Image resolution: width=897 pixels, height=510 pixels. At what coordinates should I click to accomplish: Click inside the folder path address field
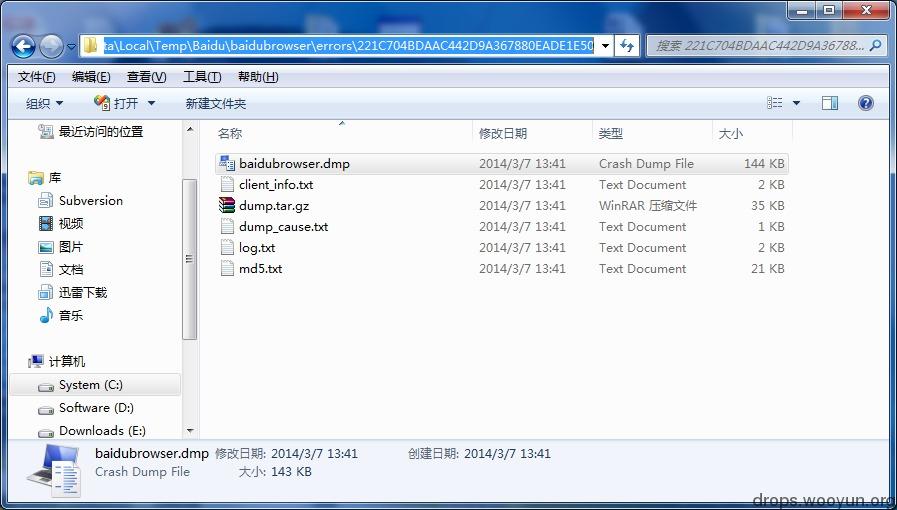pos(350,46)
